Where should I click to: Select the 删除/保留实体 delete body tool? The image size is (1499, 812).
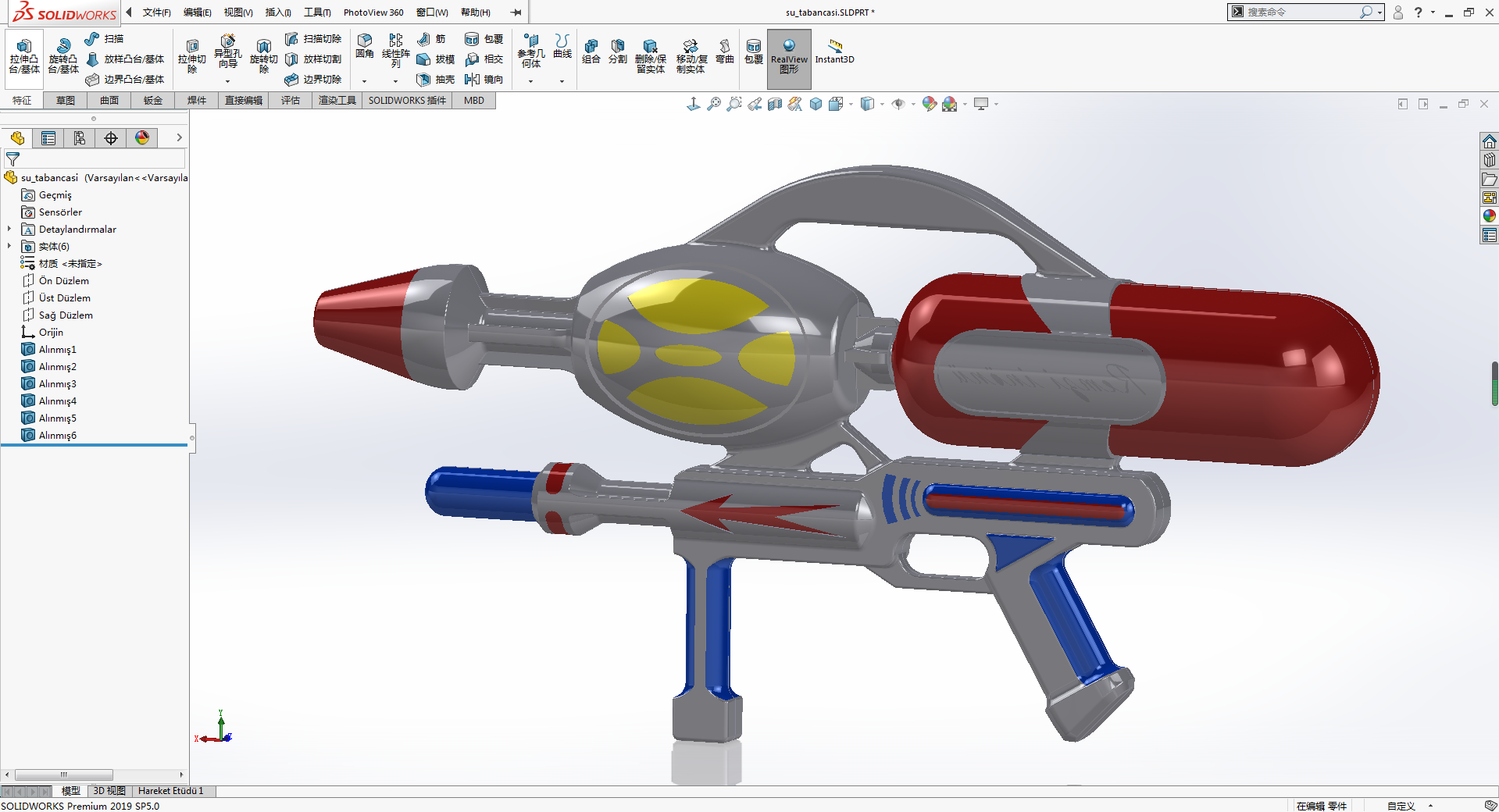651,56
